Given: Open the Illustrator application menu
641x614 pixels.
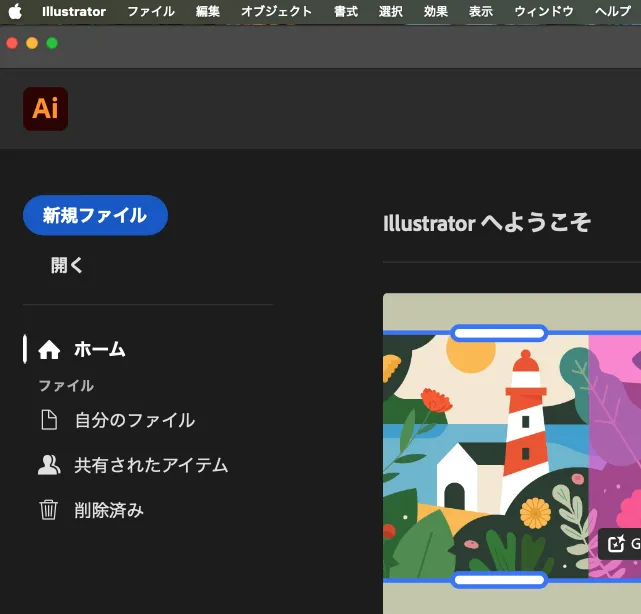Looking at the screenshot, I should tap(74, 11).
